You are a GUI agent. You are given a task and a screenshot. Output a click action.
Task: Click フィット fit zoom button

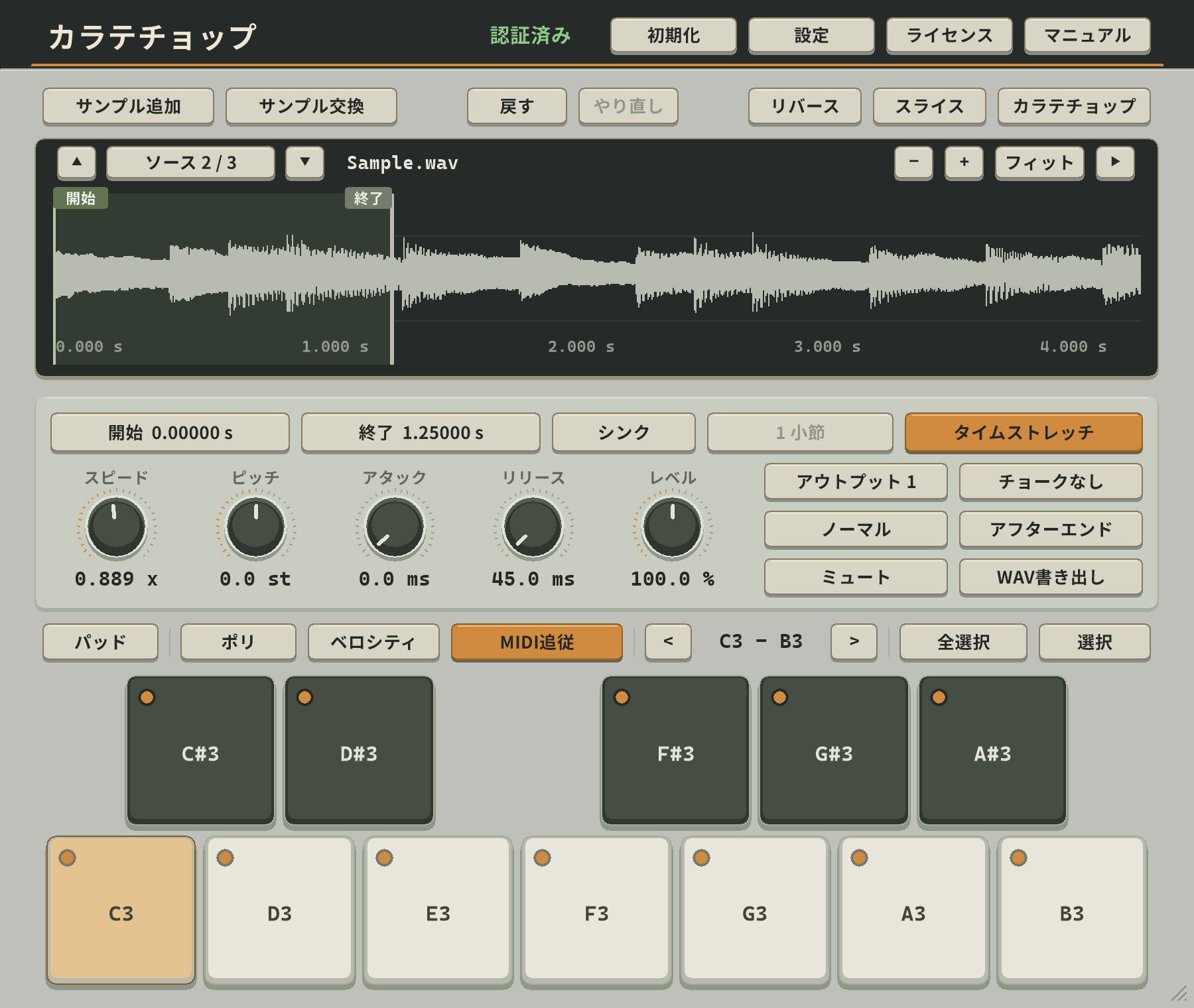(1039, 162)
